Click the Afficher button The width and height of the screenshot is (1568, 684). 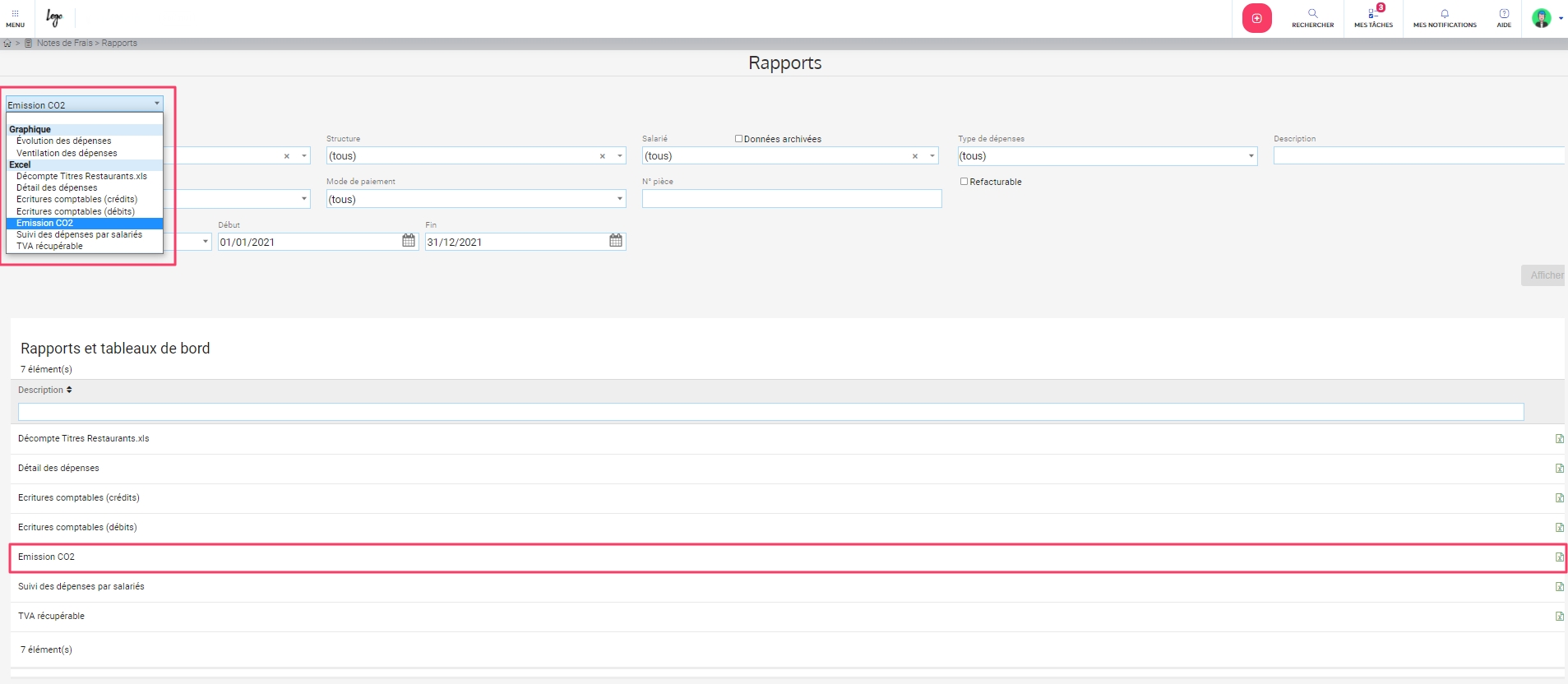(1543, 275)
